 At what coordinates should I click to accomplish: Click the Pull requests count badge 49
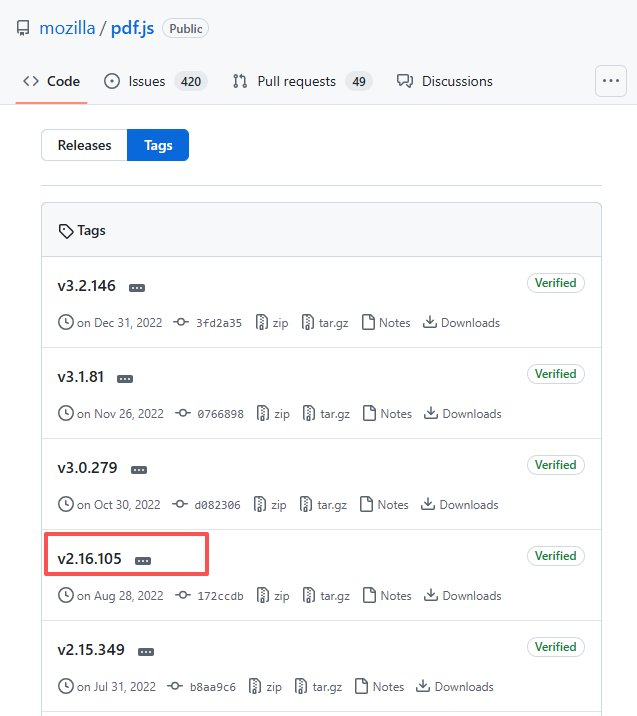[x=359, y=81]
